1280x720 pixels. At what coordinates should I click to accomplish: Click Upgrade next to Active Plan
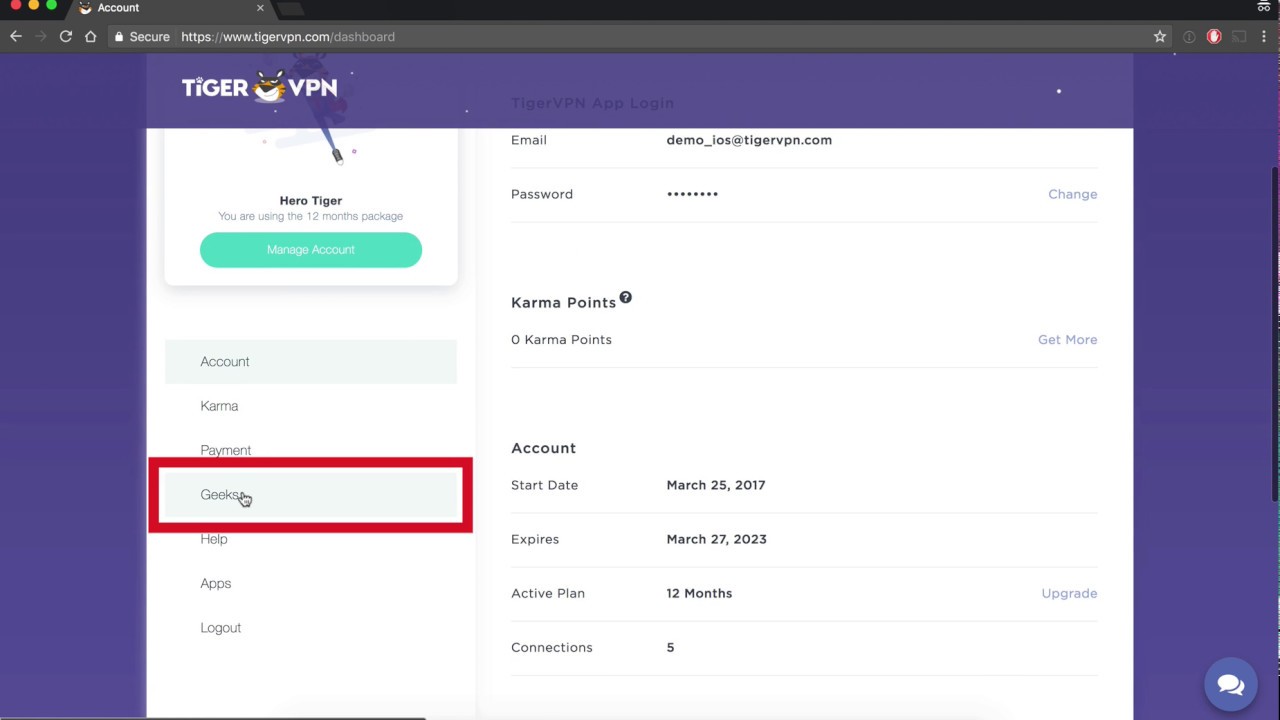pos(1069,593)
